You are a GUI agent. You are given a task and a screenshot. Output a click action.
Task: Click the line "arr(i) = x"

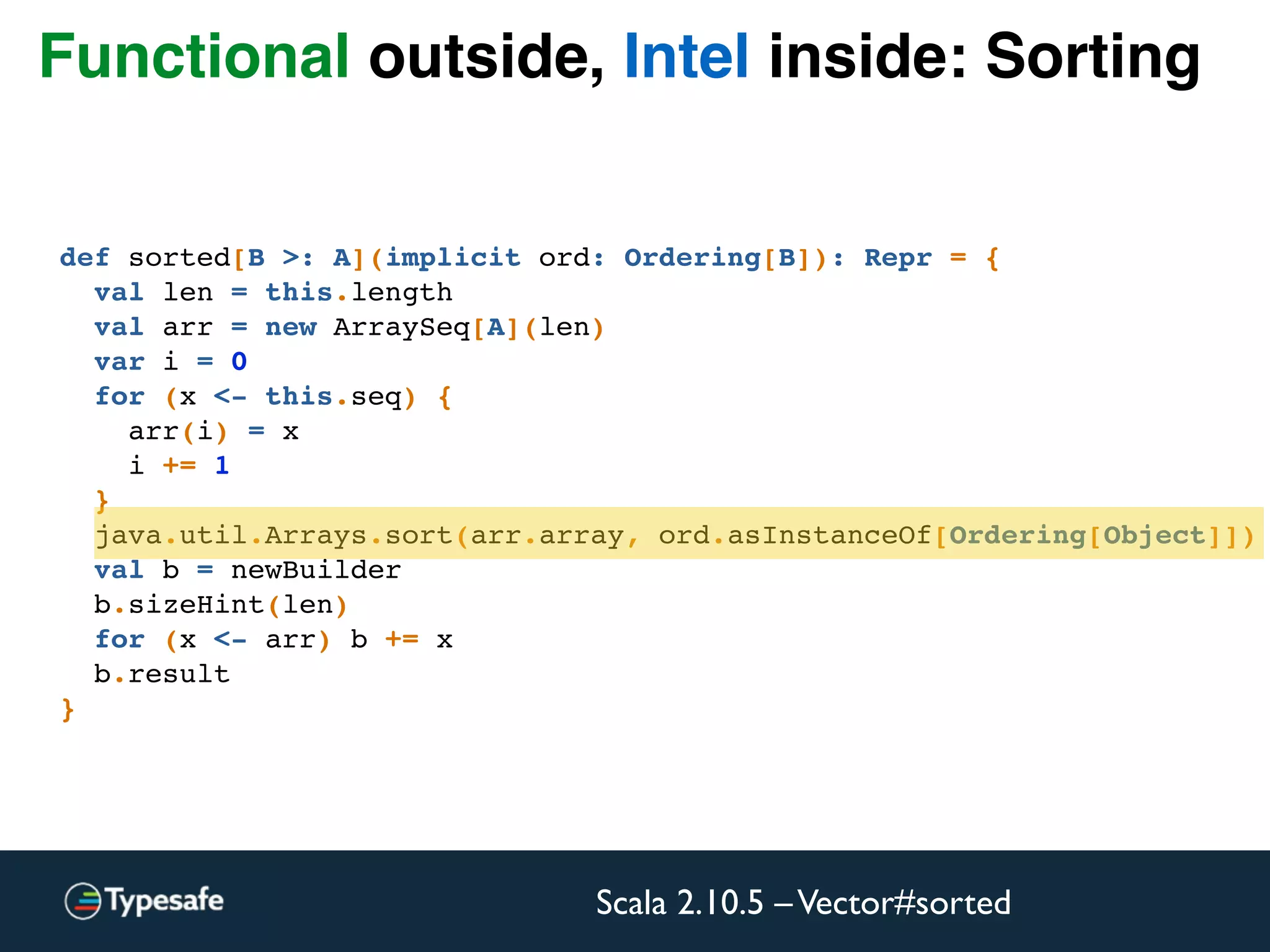click(214, 431)
